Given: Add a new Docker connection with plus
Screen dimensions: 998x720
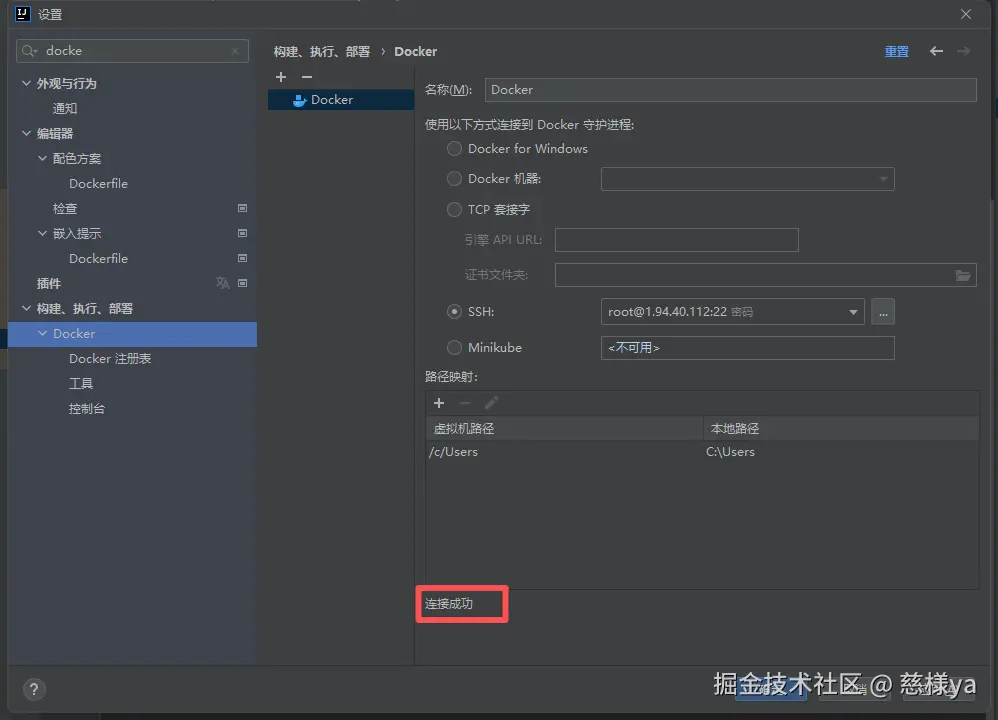Looking at the screenshot, I should pos(281,77).
